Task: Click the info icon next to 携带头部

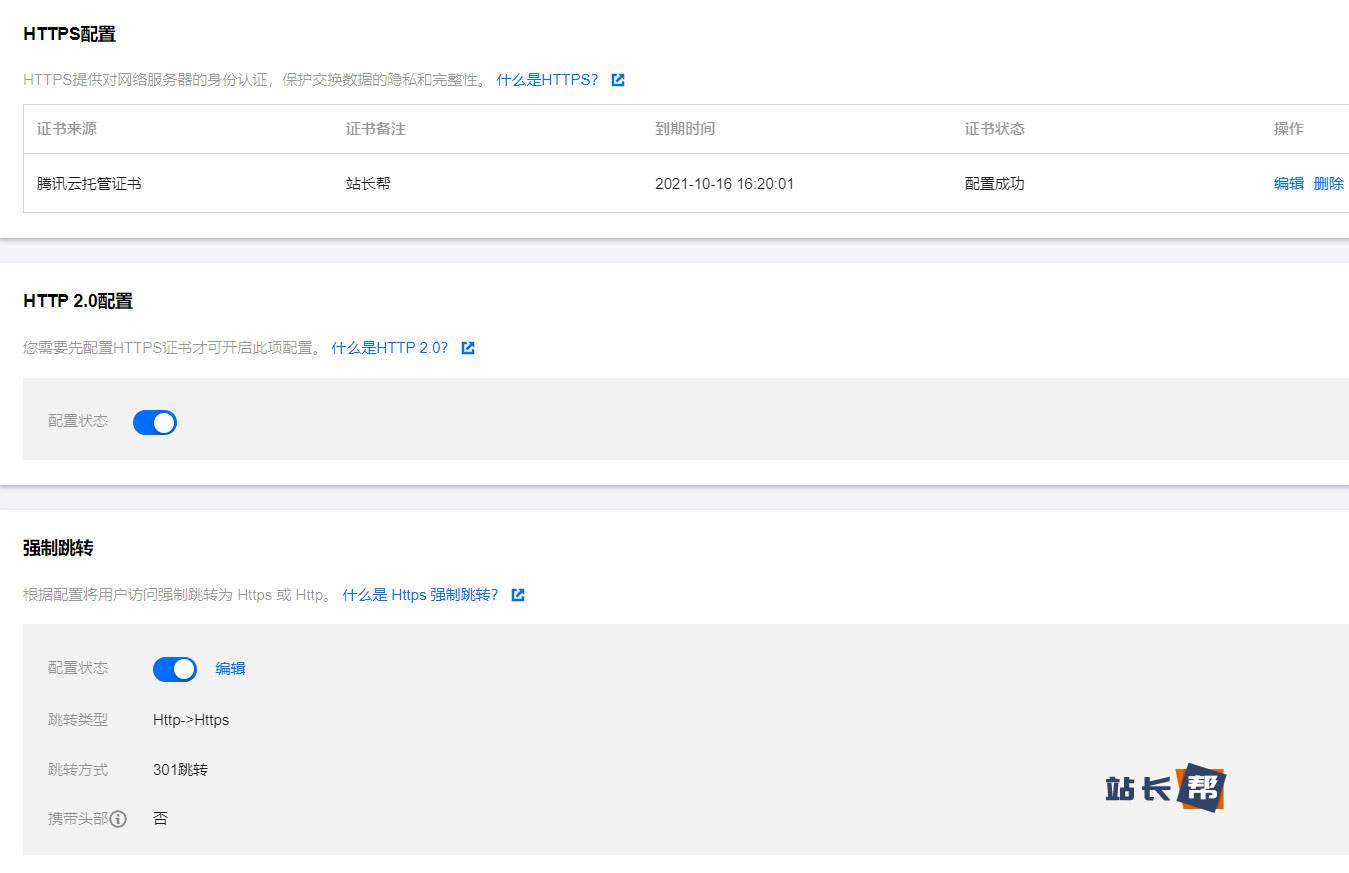Action: point(118,819)
